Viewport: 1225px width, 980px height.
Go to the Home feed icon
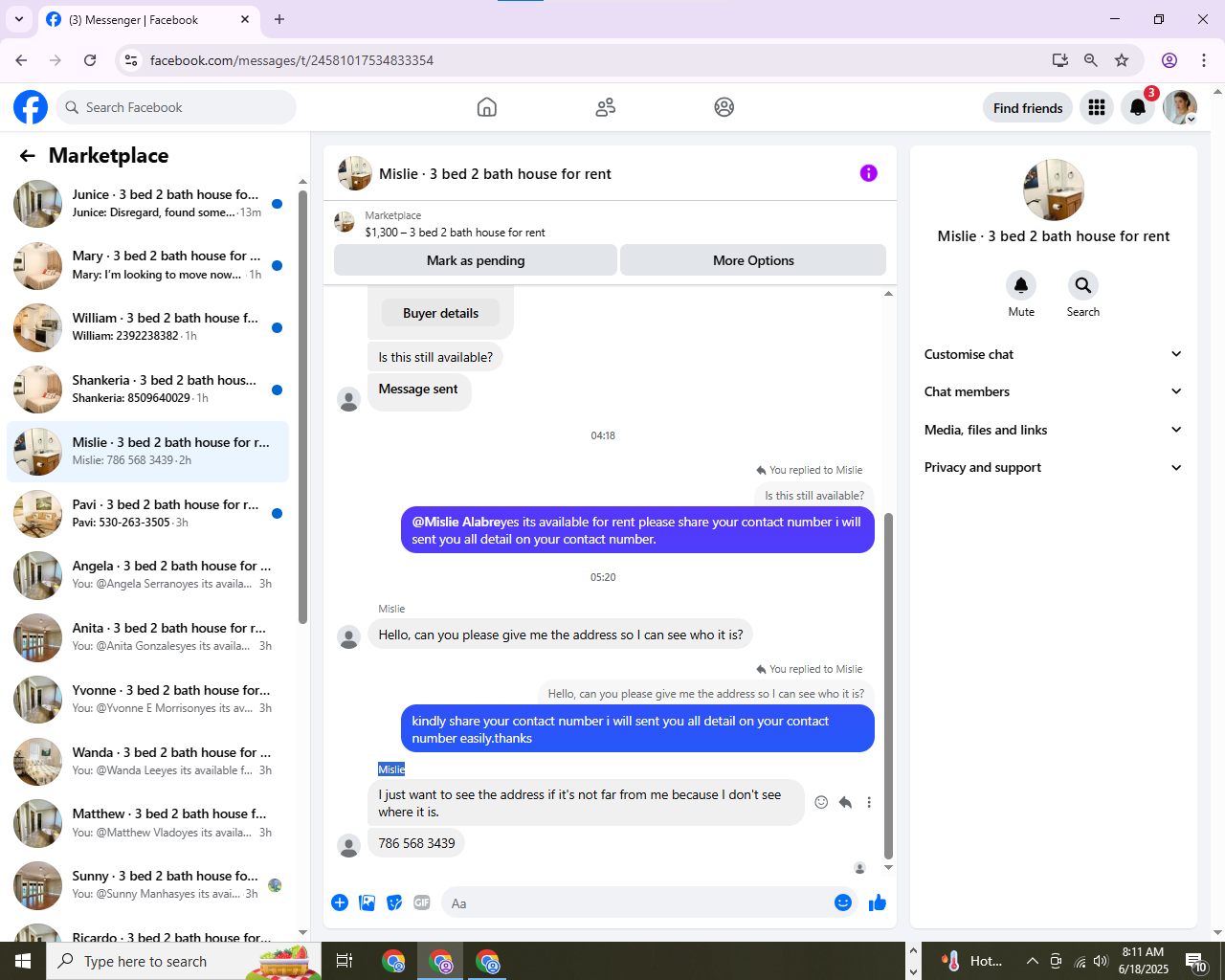pos(487,107)
